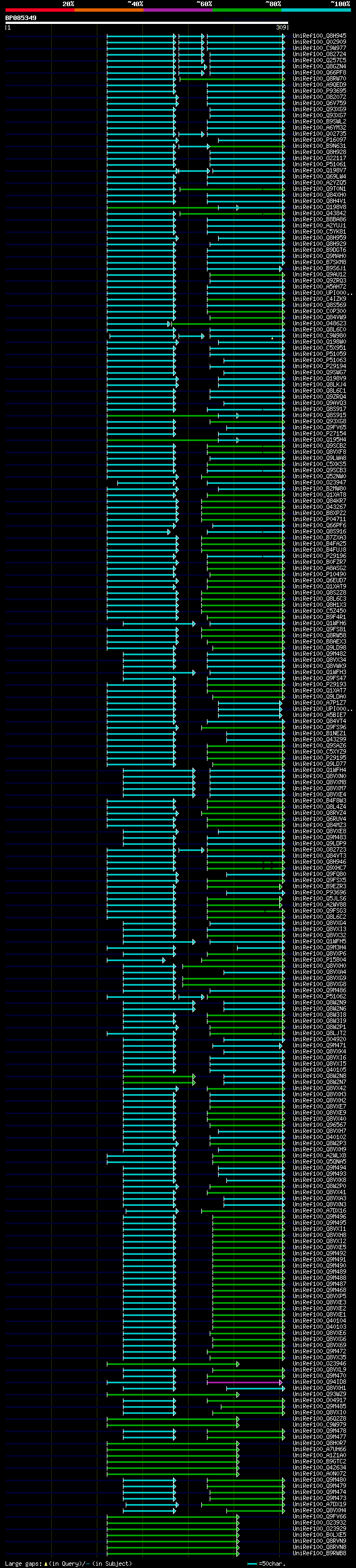Select the UniRef100_B9SWL2 label

coord(319,122)
